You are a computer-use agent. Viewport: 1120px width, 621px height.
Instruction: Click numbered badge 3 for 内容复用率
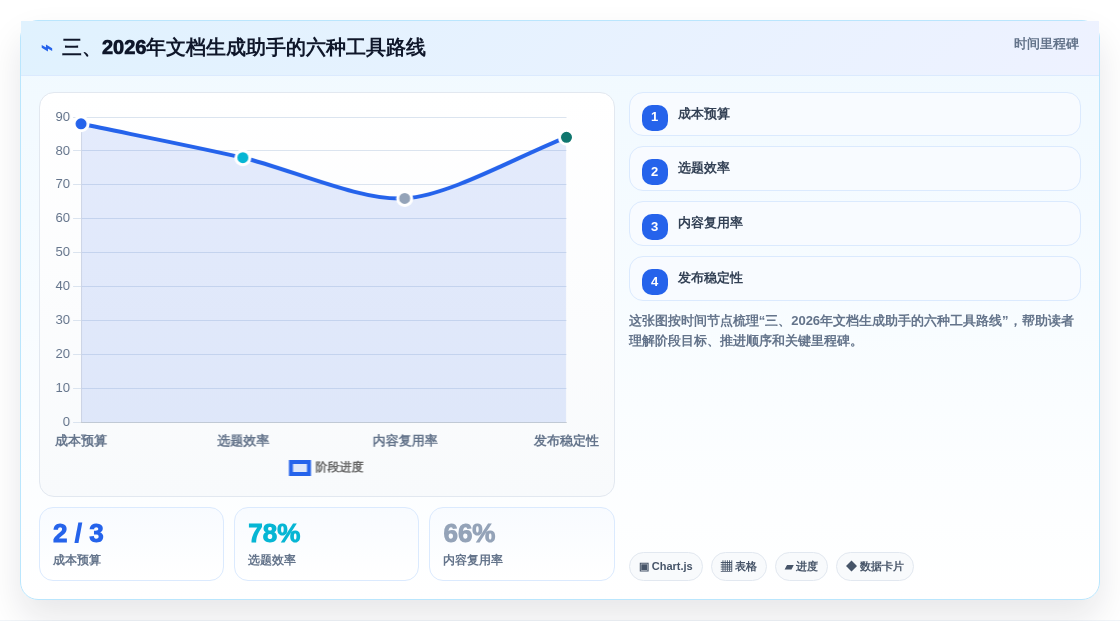point(654,227)
